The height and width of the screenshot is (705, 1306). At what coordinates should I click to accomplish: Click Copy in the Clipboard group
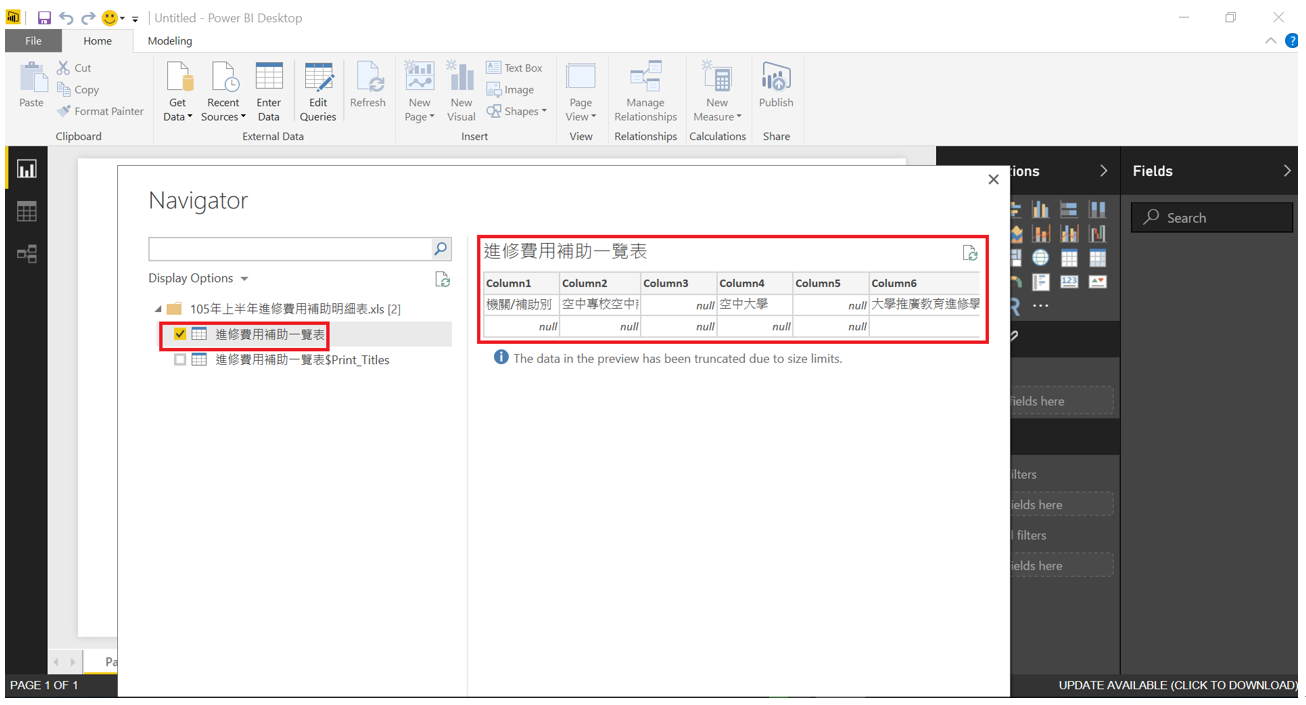click(x=78, y=90)
